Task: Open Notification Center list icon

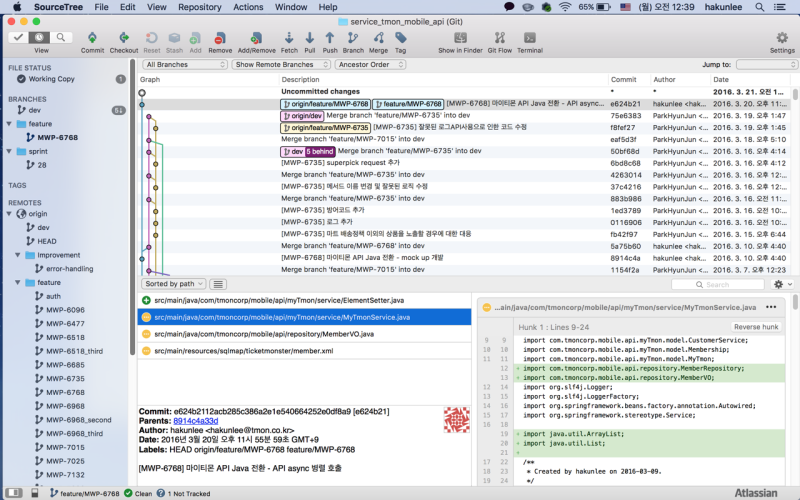Action: click(780, 7)
